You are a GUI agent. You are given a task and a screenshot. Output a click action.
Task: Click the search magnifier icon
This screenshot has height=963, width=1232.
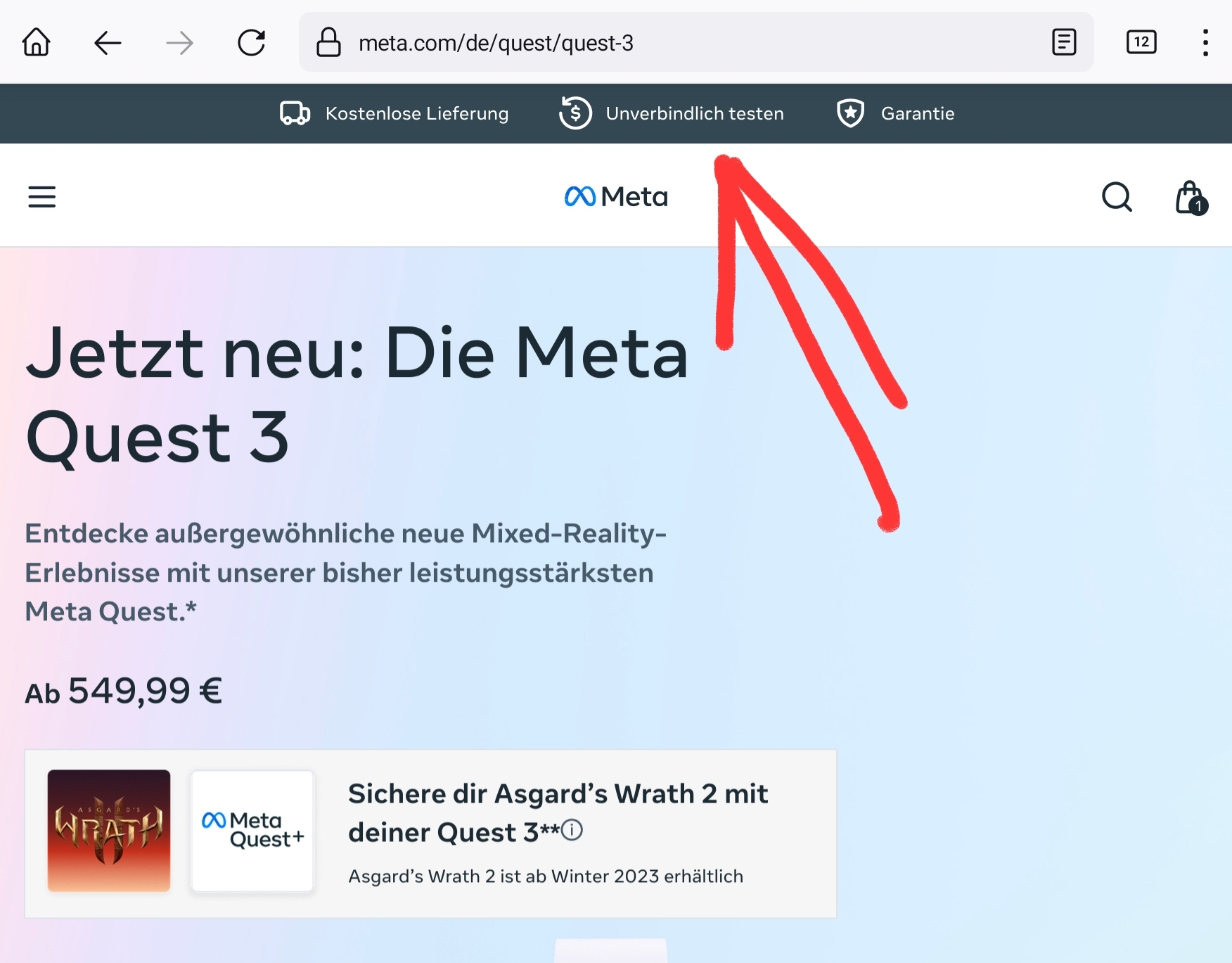tap(1117, 197)
